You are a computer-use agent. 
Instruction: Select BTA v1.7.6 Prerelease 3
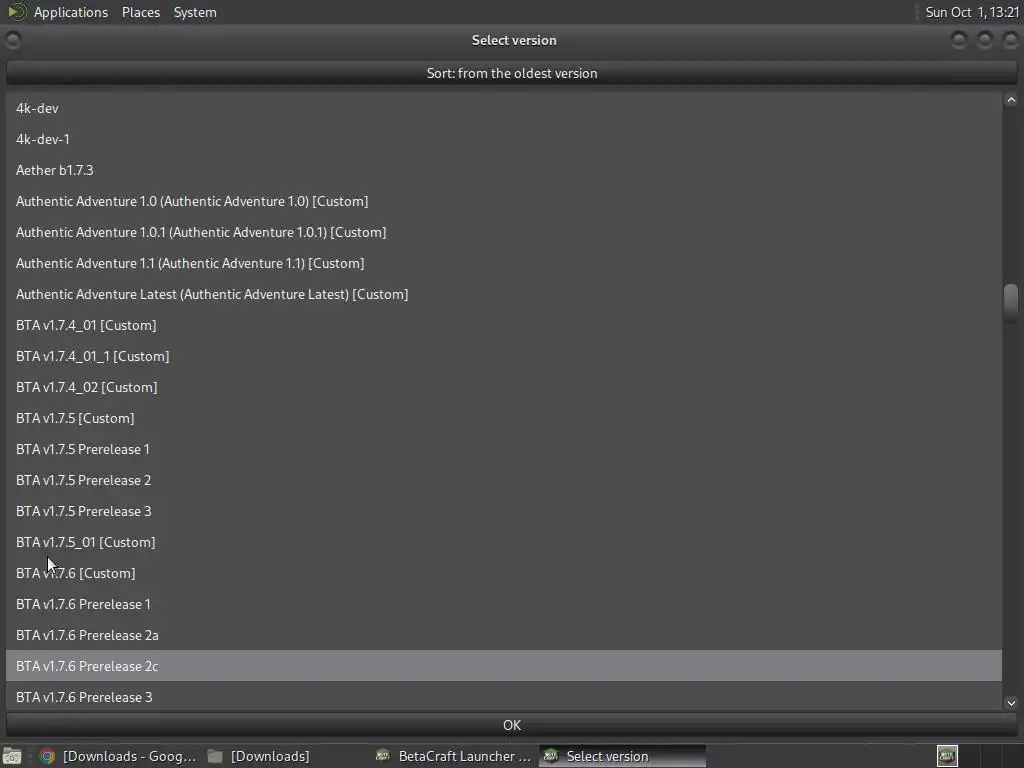click(x=504, y=697)
